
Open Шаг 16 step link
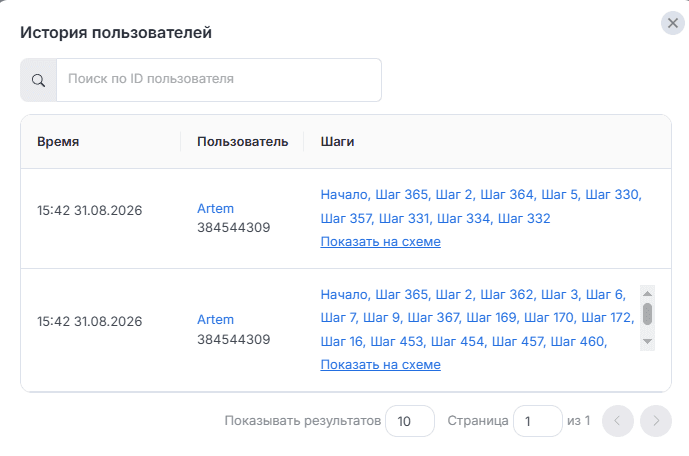tap(341, 341)
